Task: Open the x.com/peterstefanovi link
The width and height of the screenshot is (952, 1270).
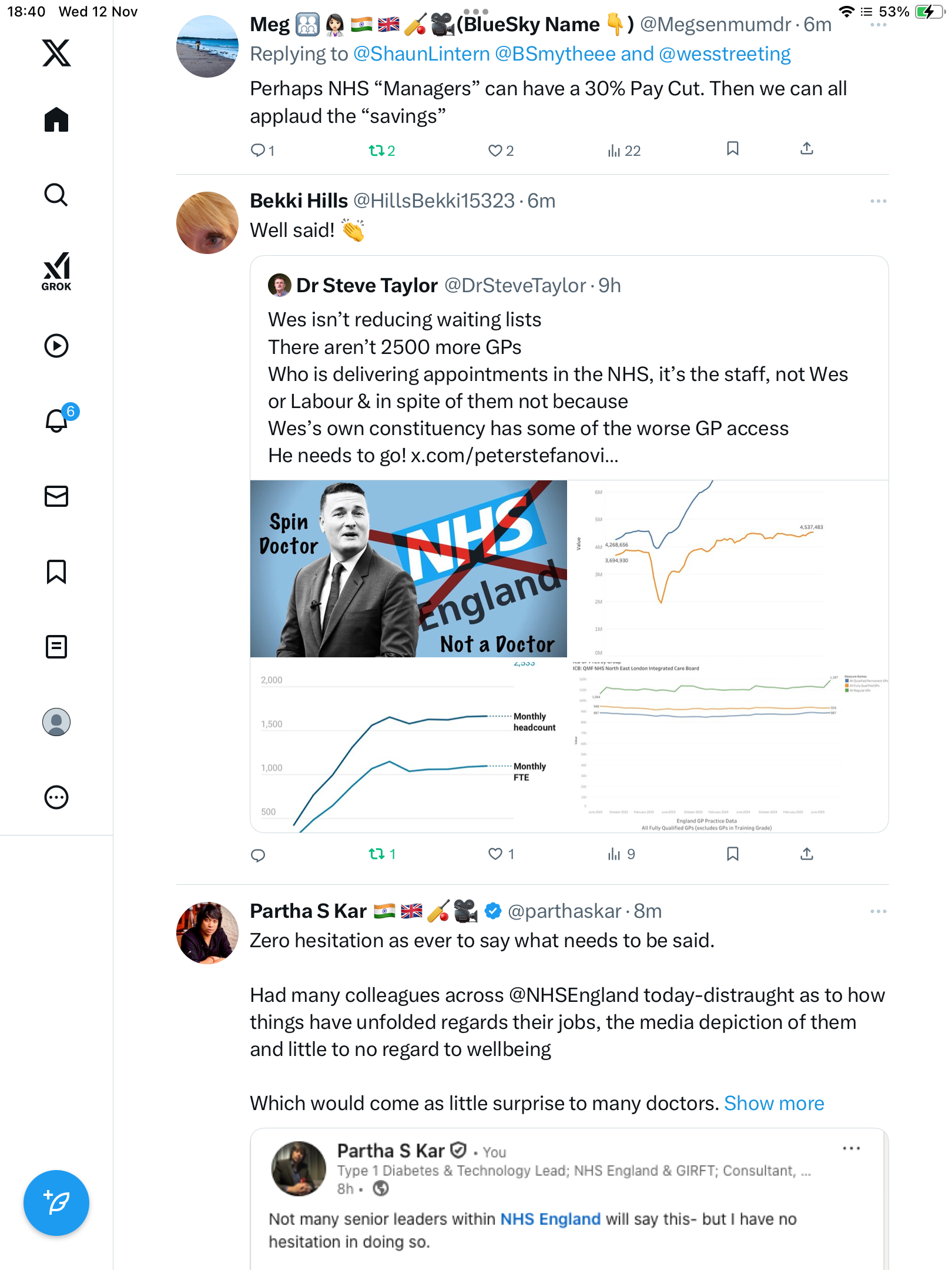Action: tap(514, 456)
